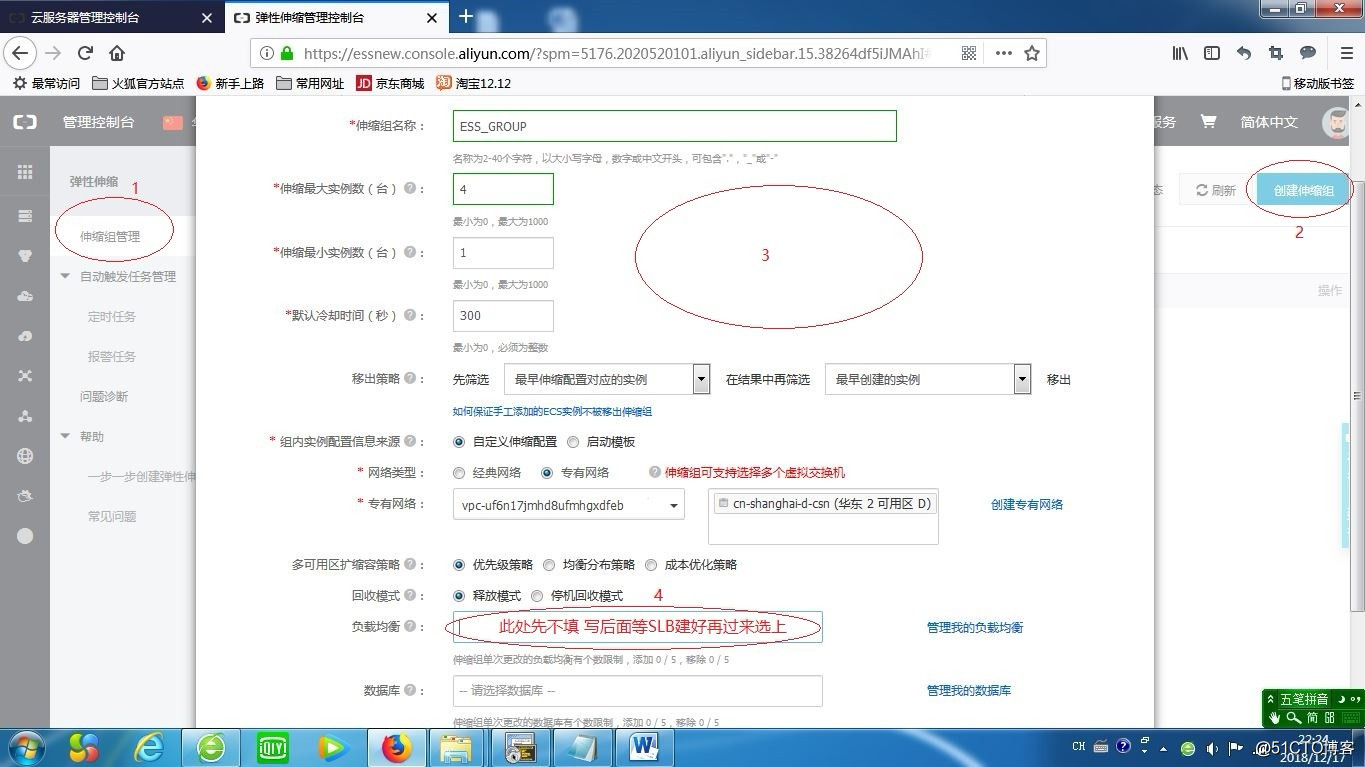The height and width of the screenshot is (767, 1365).
Task: Switch to 云服务器管理控制台 browser tab
Action: [x=110, y=17]
